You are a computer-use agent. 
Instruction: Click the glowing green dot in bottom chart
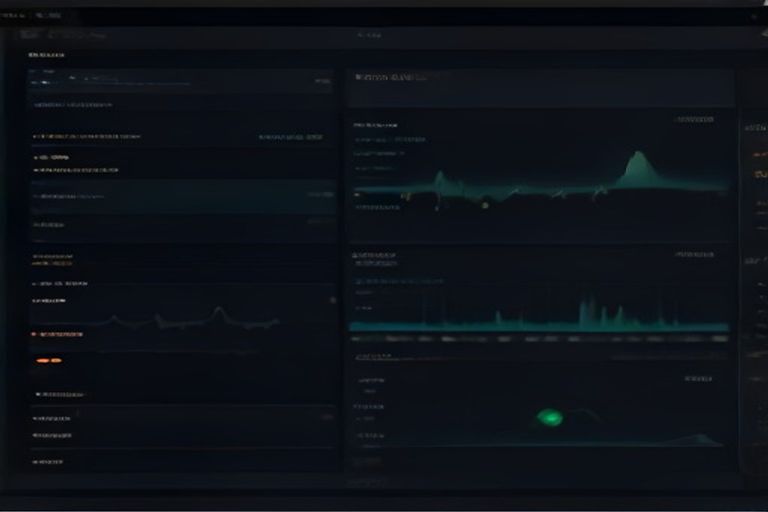pos(550,417)
